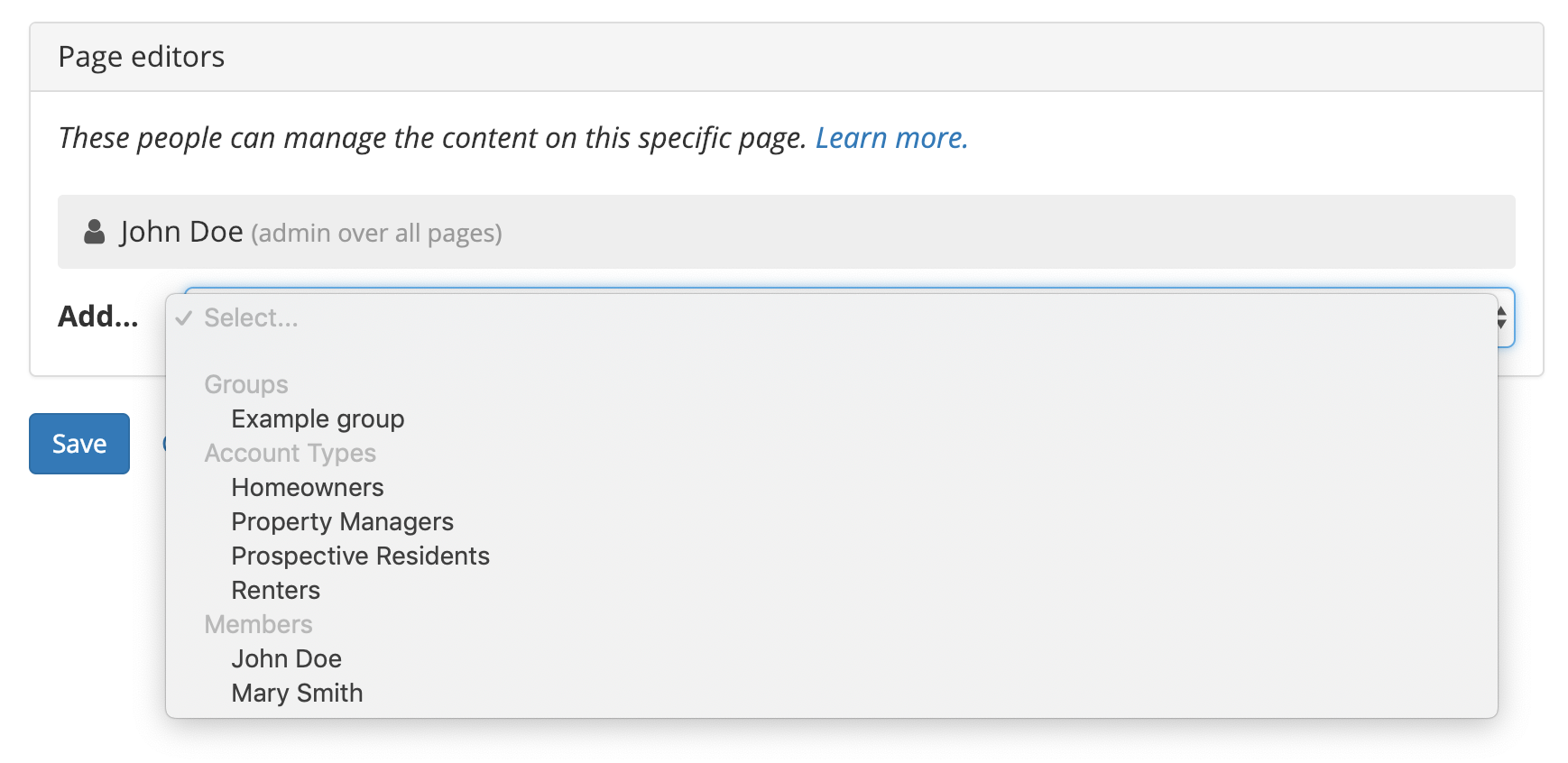Click the italic page description text
1568x763 pixels.
click(431, 138)
